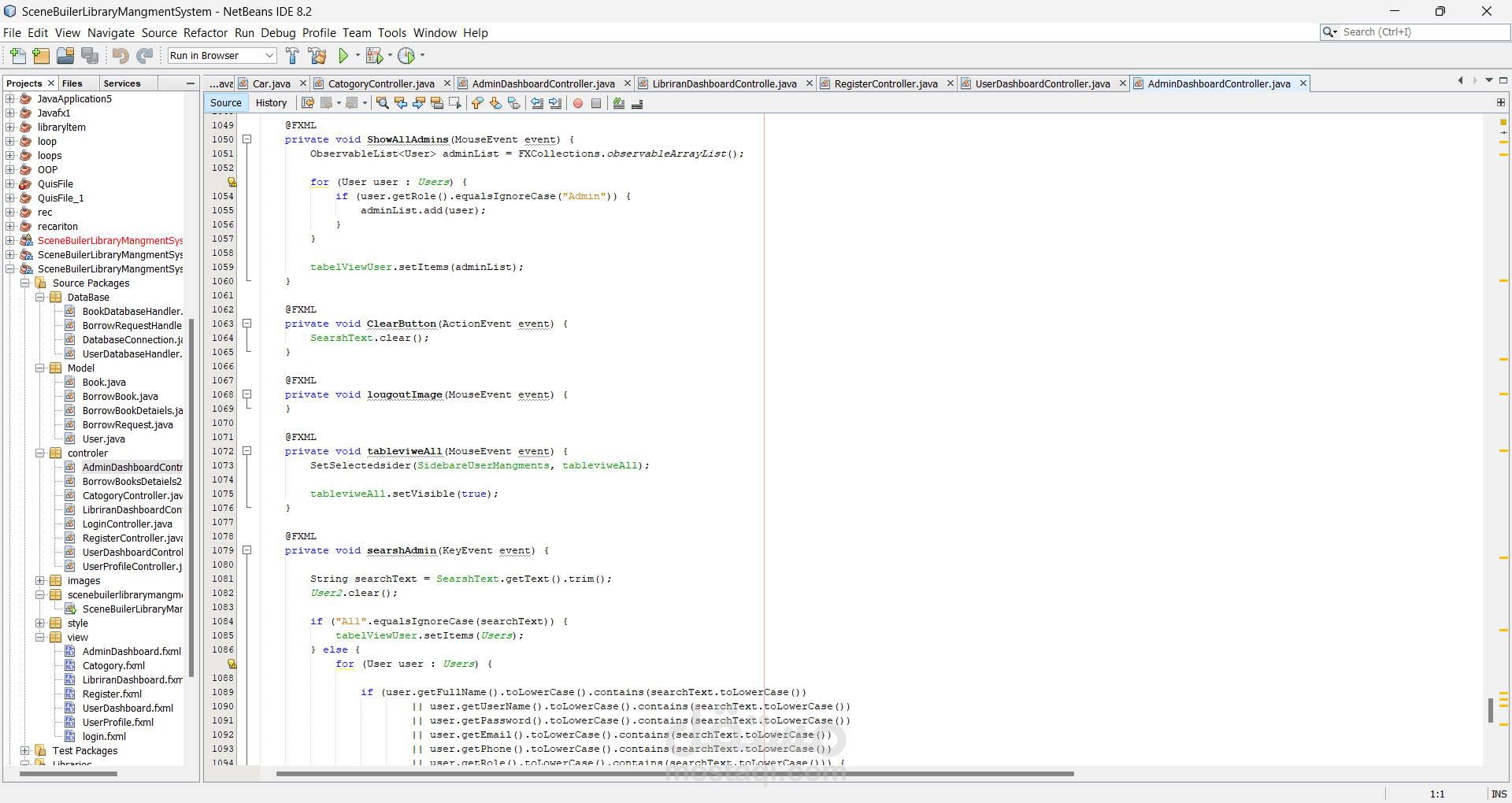Screen dimensions: 1512x803
Task: Click the Redo toolbar icon
Action: [145, 56]
